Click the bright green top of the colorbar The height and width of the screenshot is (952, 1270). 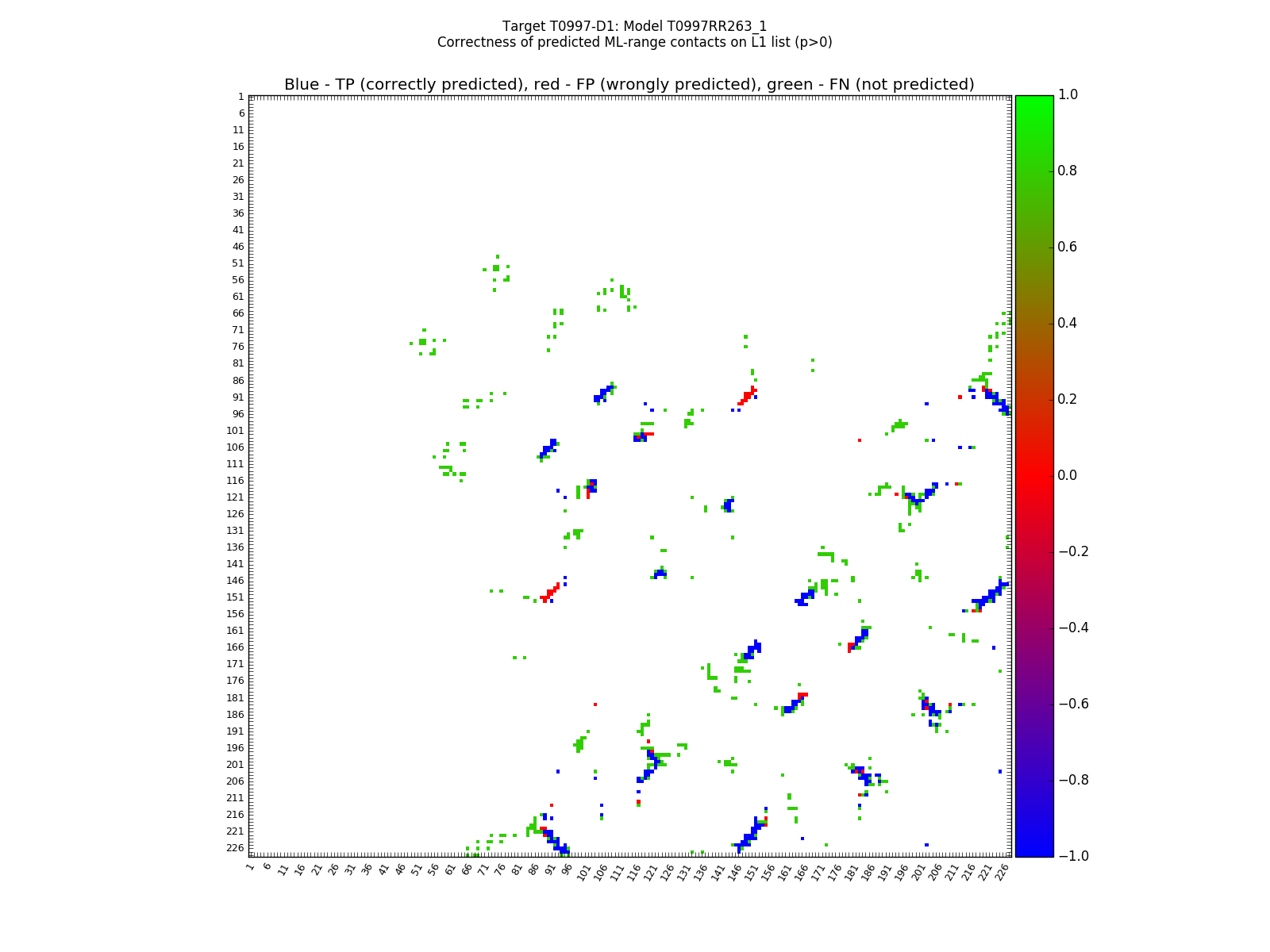(1033, 102)
